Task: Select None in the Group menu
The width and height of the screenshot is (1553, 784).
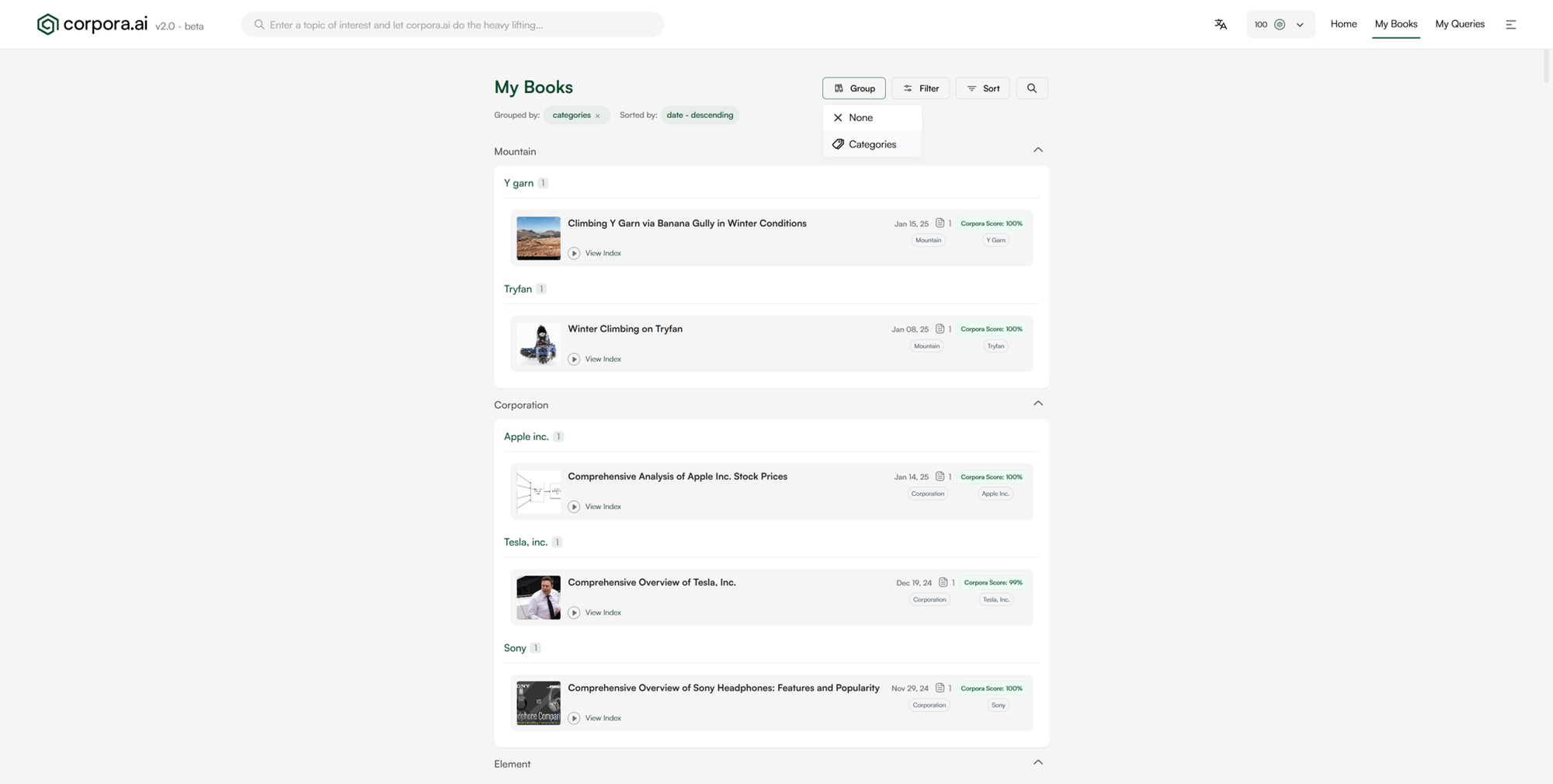Action: pyautogui.click(x=860, y=118)
